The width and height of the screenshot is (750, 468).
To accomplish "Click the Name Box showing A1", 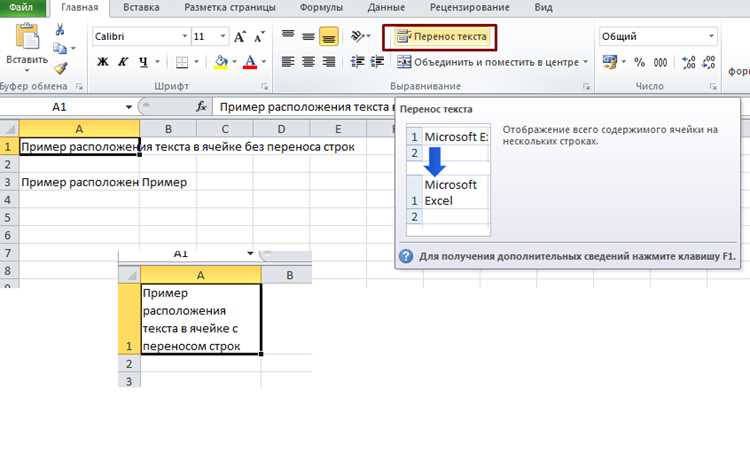I will [59, 107].
